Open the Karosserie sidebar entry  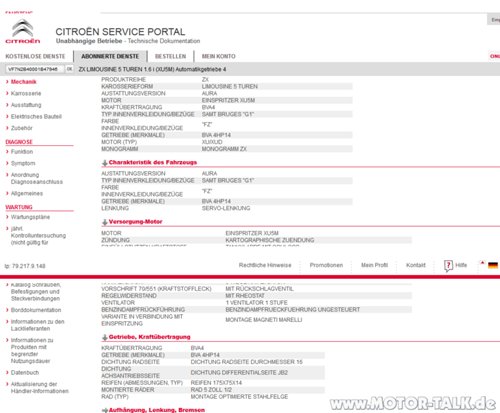click(26, 93)
